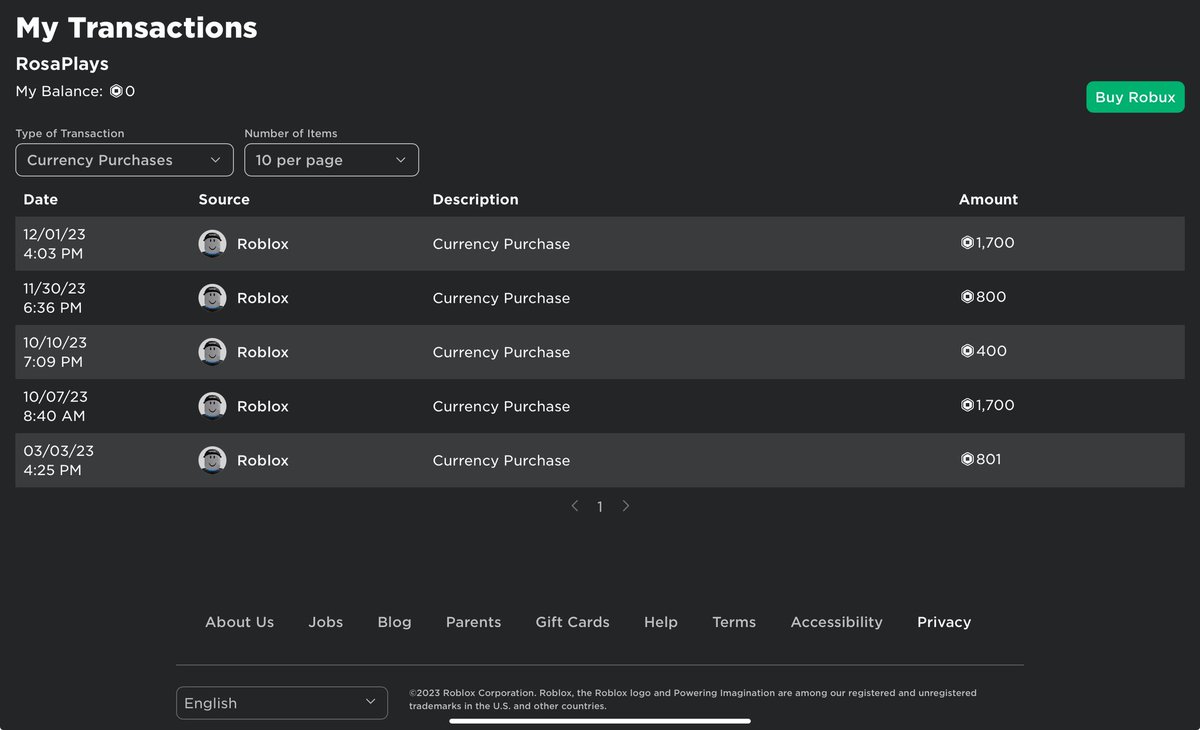This screenshot has height=730, width=1200.
Task: Open the Terms footer link
Action: click(734, 622)
